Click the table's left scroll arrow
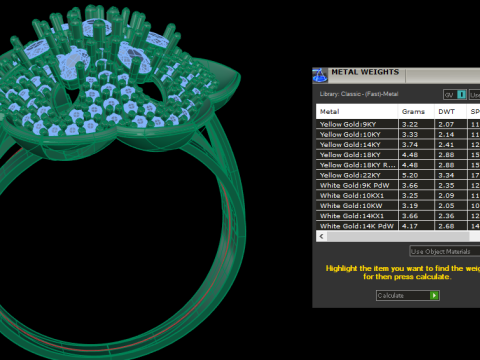The height and width of the screenshot is (360, 480). 321,236
